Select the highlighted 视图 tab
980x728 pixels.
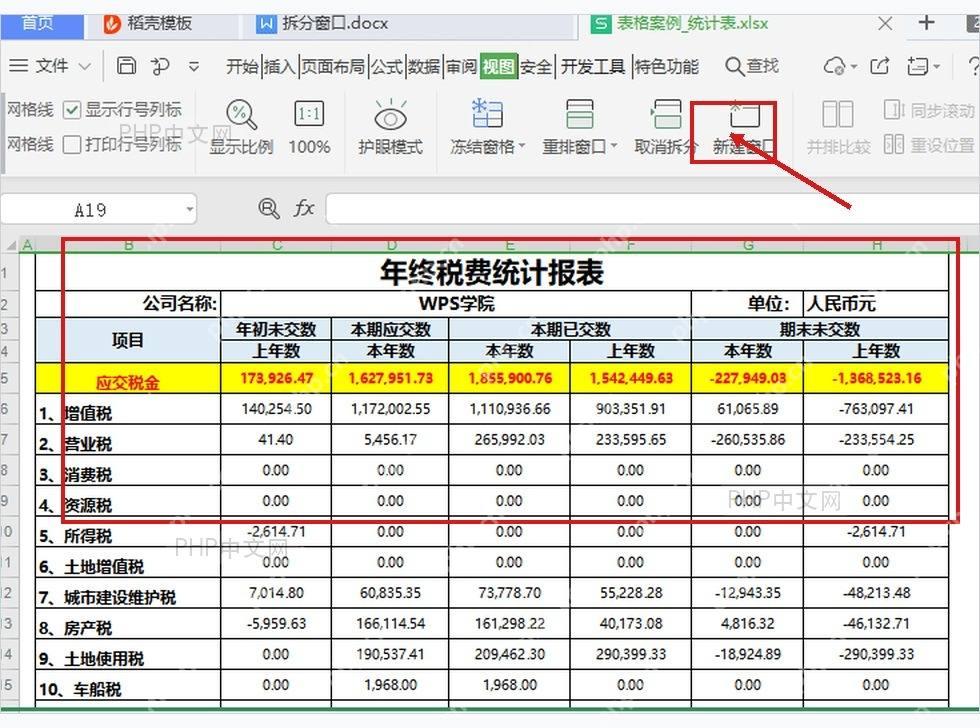tap(499, 66)
